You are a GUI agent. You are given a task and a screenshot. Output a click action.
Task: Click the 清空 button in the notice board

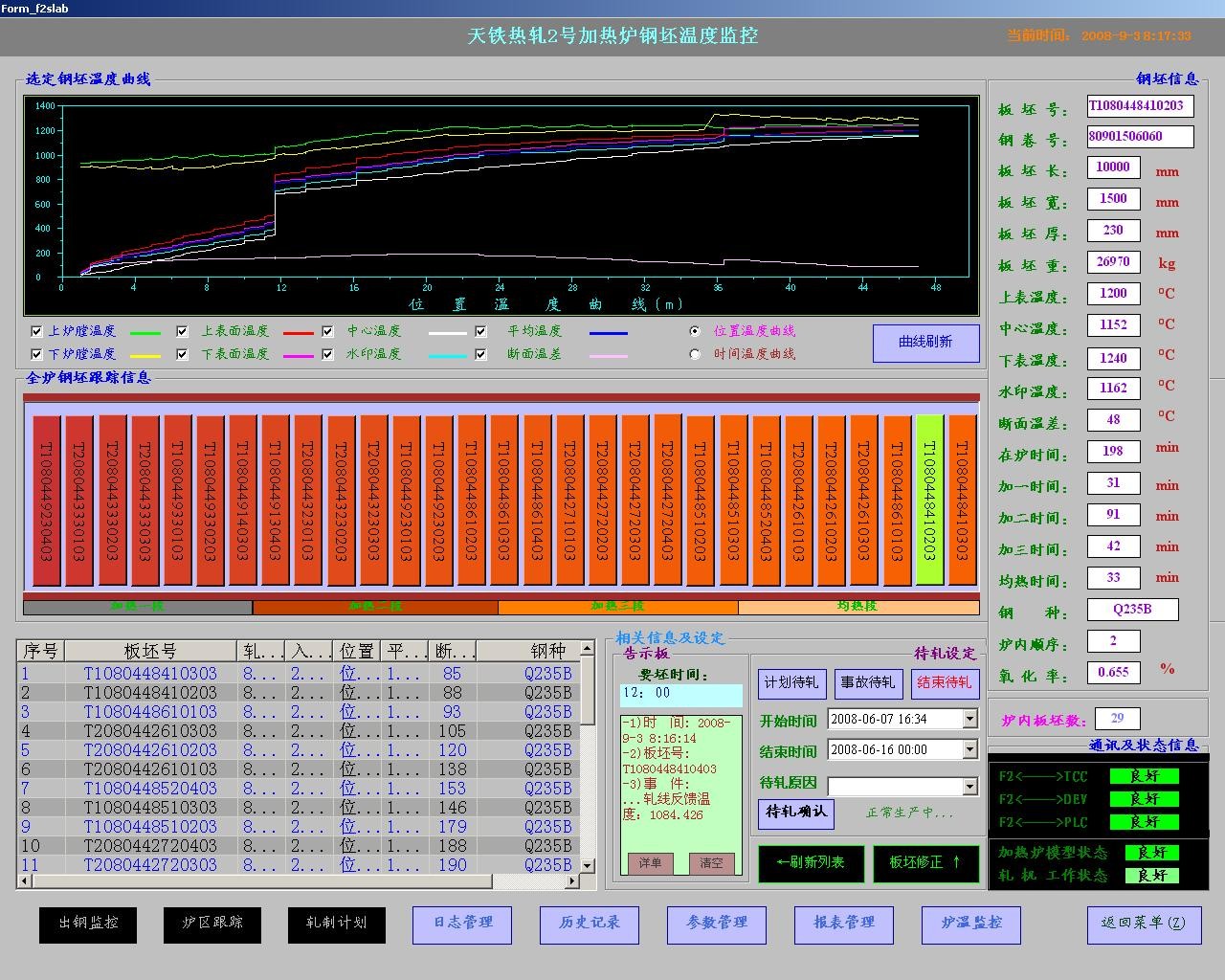pyautogui.click(x=711, y=863)
